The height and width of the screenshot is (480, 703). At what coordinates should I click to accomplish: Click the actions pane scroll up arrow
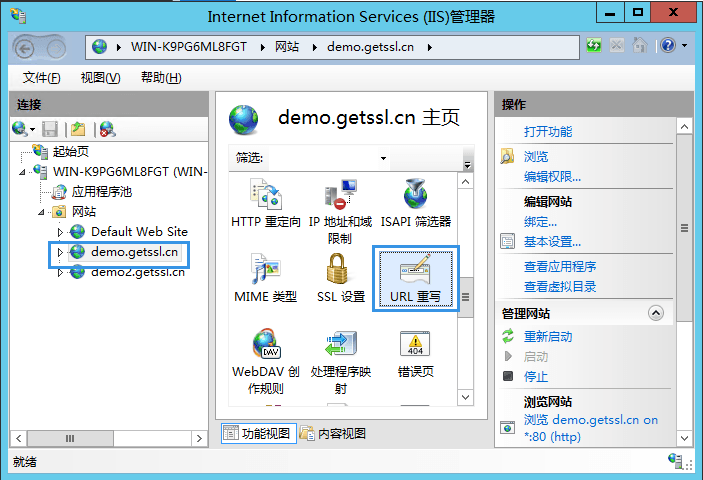point(684,127)
